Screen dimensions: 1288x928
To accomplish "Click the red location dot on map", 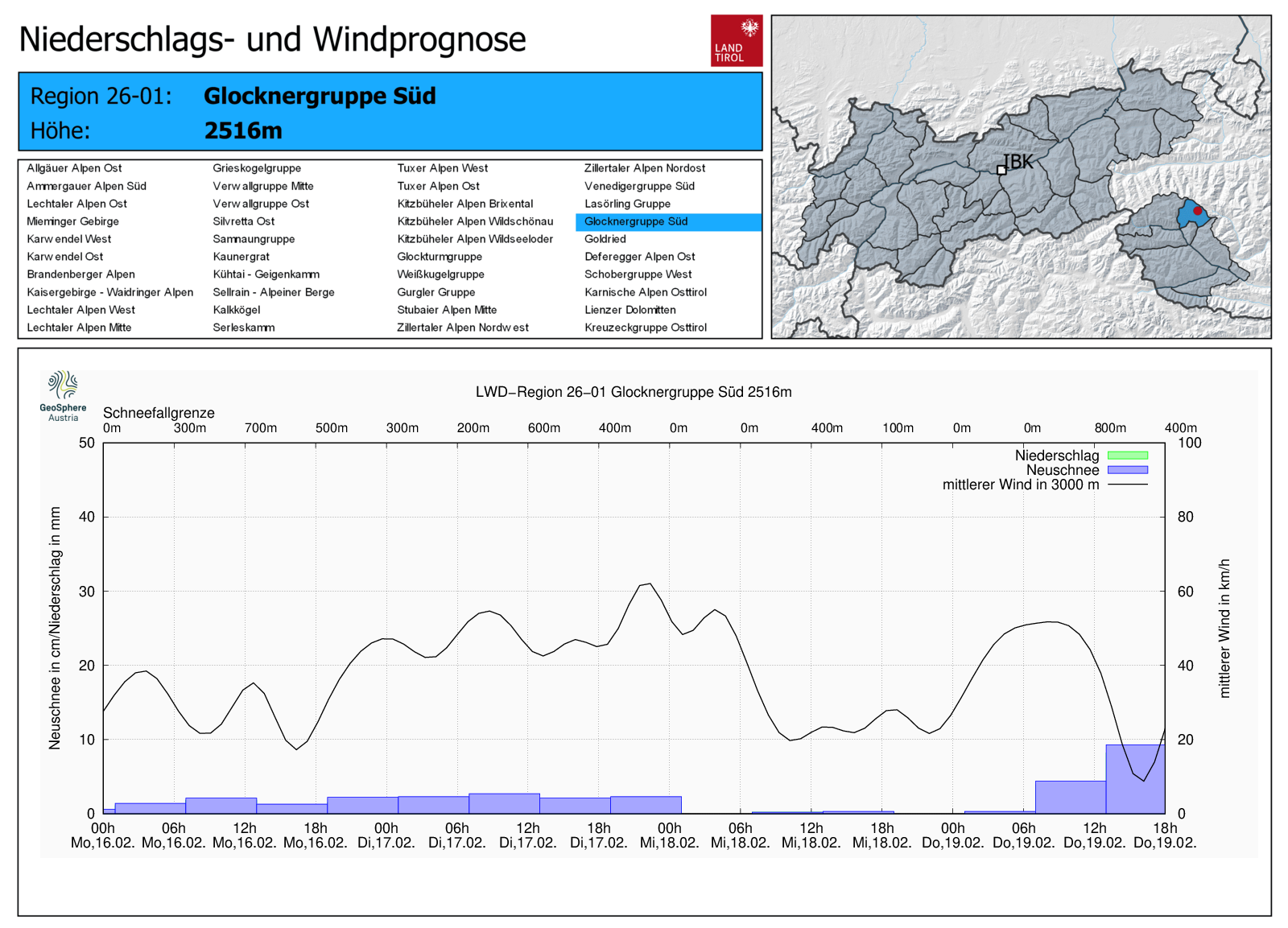I will 1197,211.
